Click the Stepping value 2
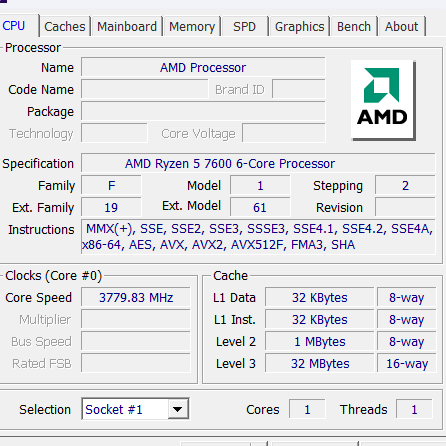The height and width of the screenshot is (446, 446). pyautogui.click(x=405, y=186)
